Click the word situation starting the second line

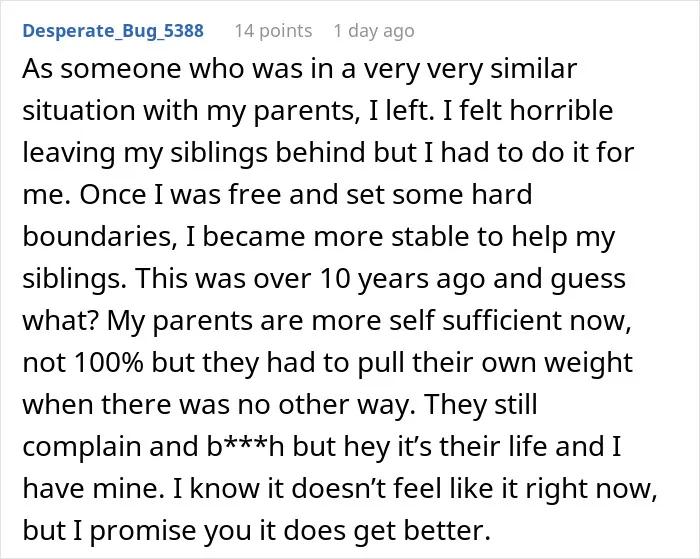click(79, 110)
